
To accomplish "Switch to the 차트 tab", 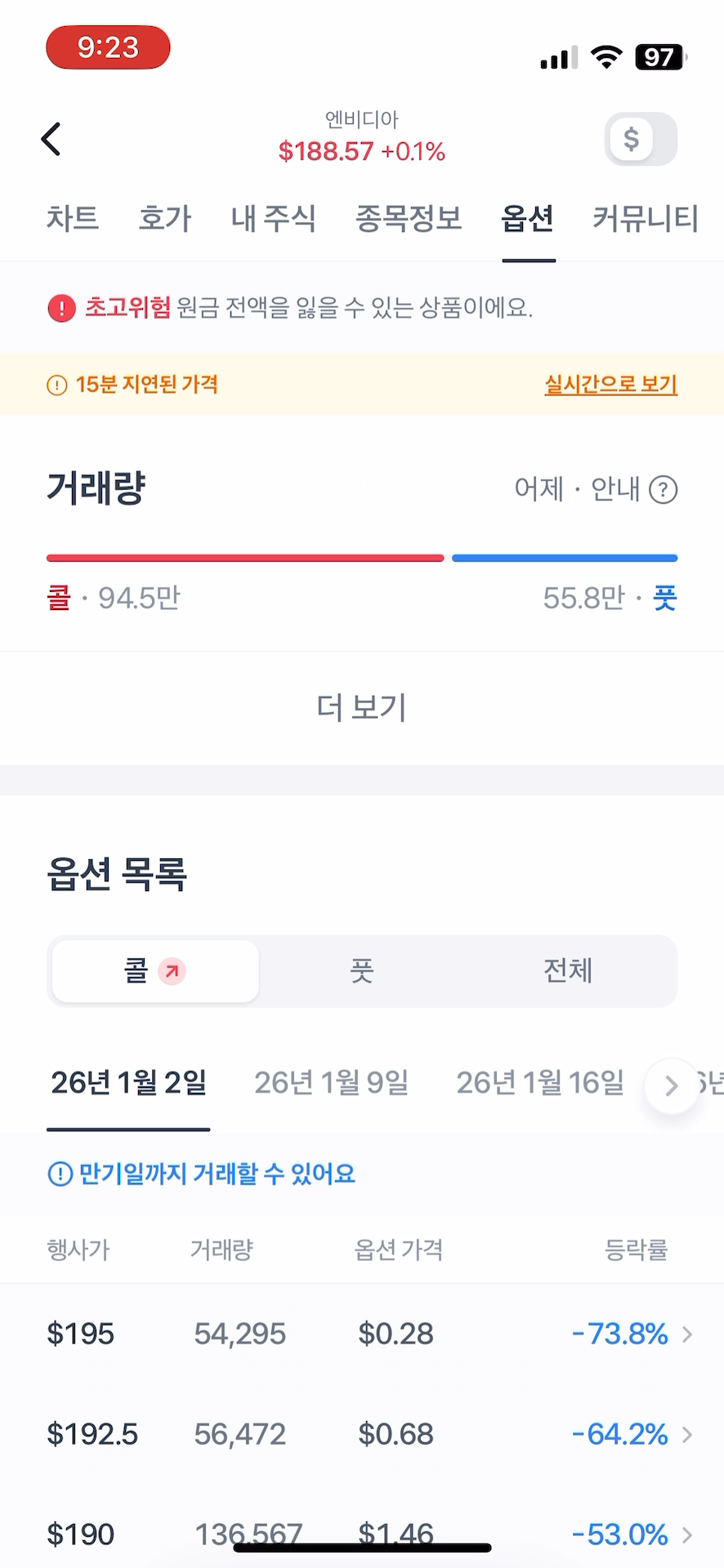I will click(73, 218).
